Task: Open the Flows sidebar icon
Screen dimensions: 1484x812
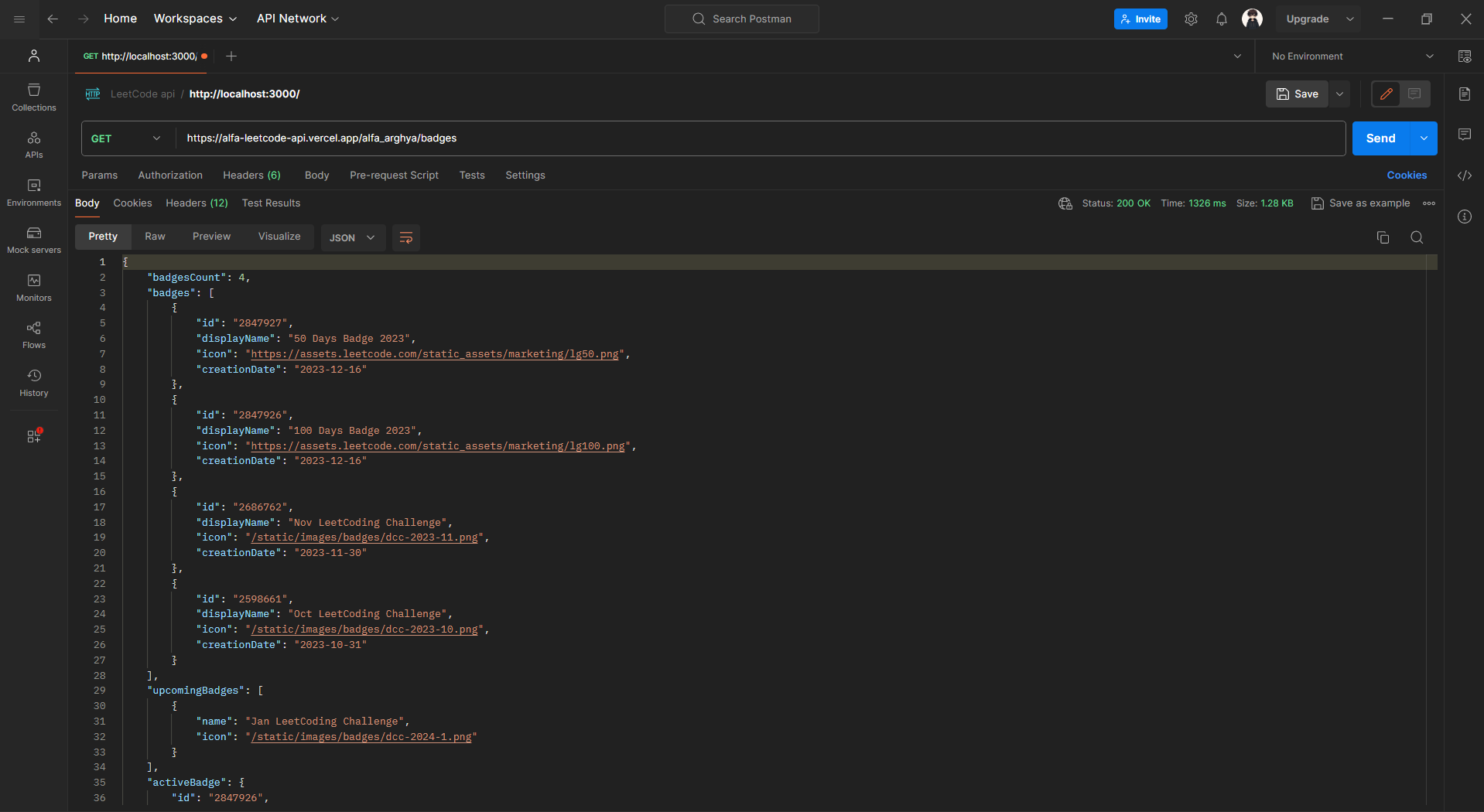Action: [x=34, y=335]
